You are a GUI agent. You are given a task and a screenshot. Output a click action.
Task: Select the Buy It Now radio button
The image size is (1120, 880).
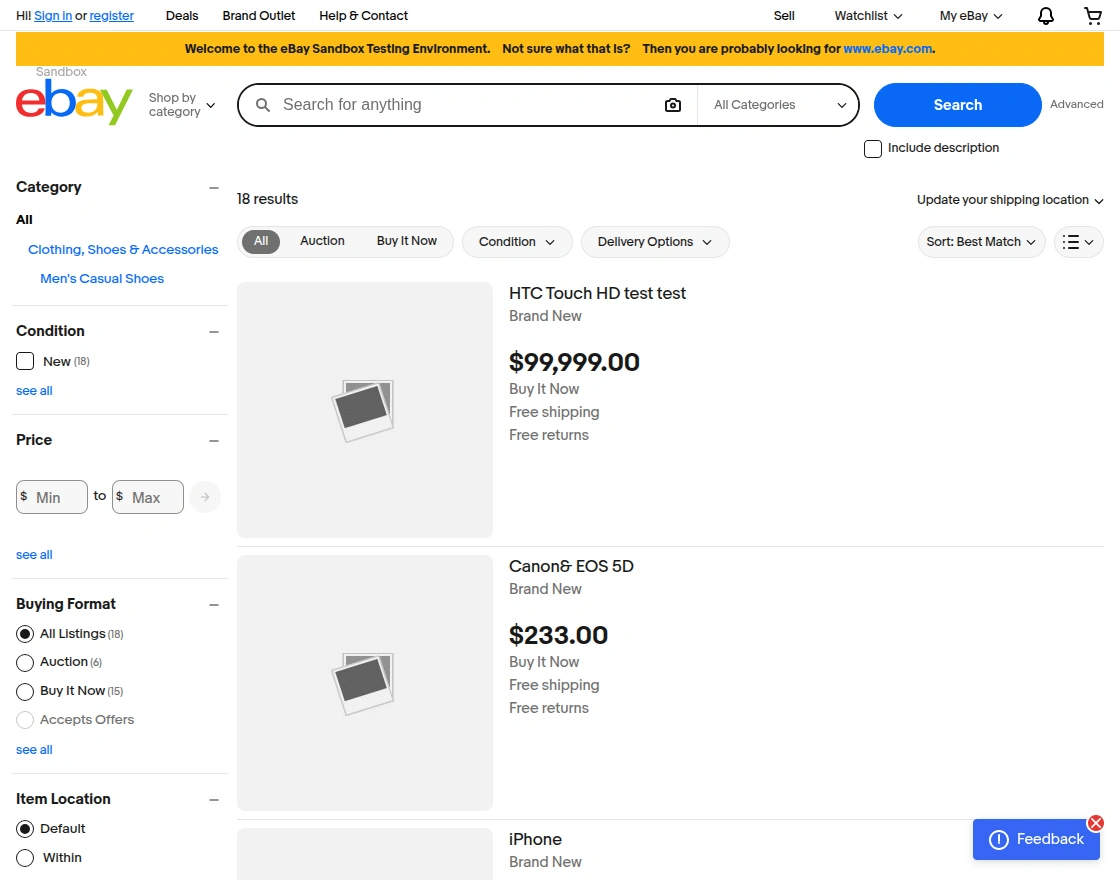[25, 691]
